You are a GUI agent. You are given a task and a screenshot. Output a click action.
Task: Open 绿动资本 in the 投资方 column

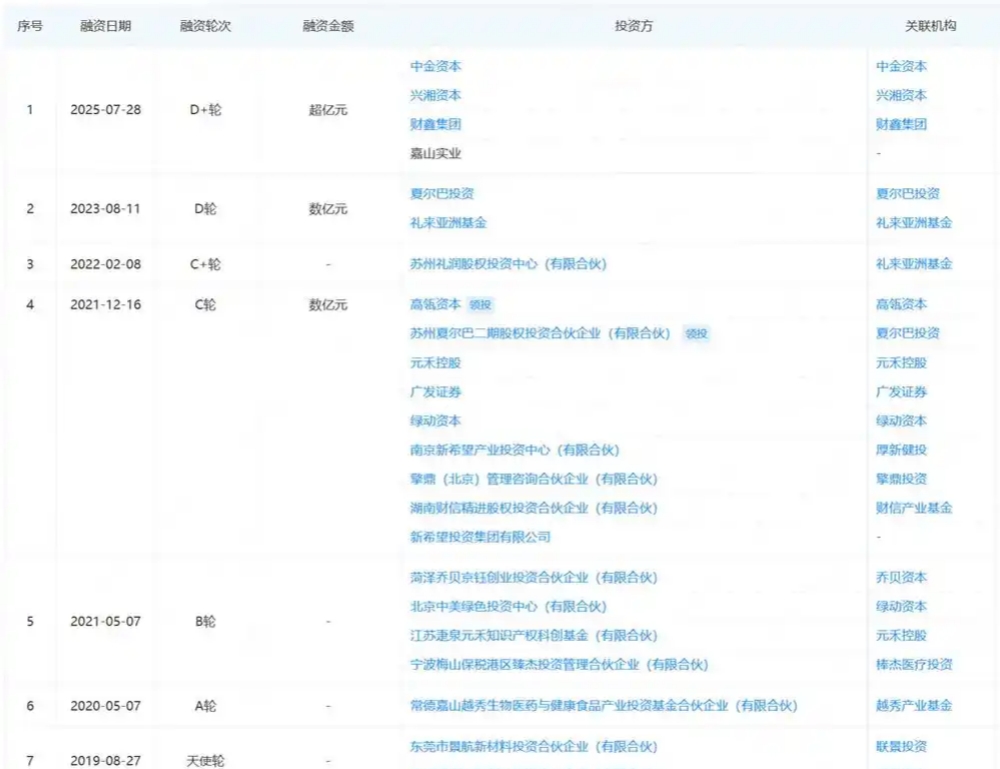pos(436,421)
